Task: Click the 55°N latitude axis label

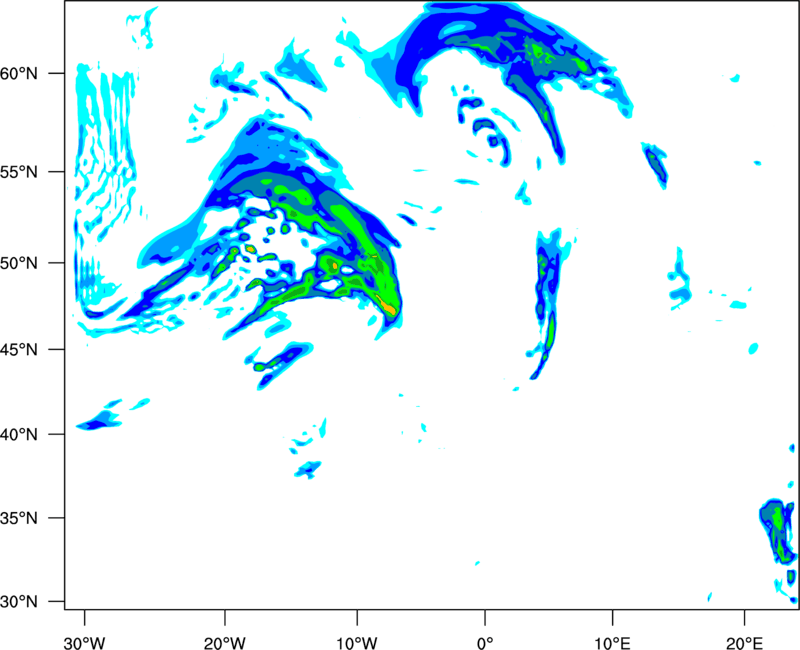Action: [19, 172]
